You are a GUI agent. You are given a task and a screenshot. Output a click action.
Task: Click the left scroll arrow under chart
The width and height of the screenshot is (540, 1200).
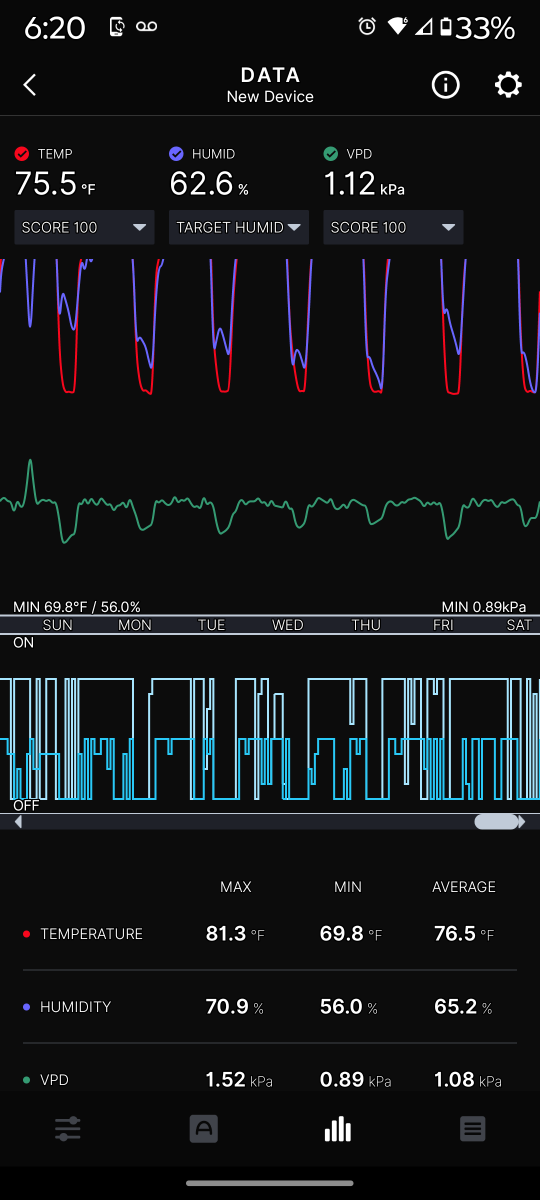coord(18,822)
